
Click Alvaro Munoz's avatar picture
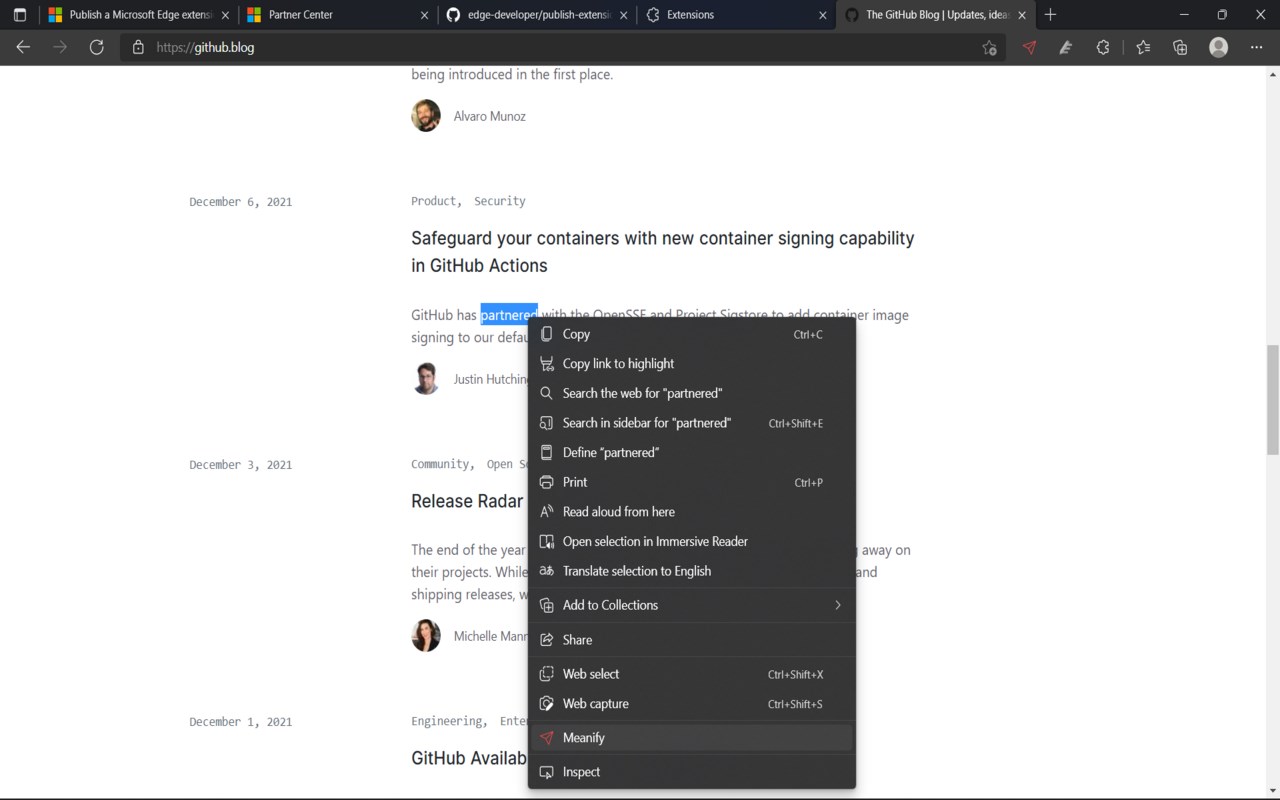pyautogui.click(x=426, y=116)
